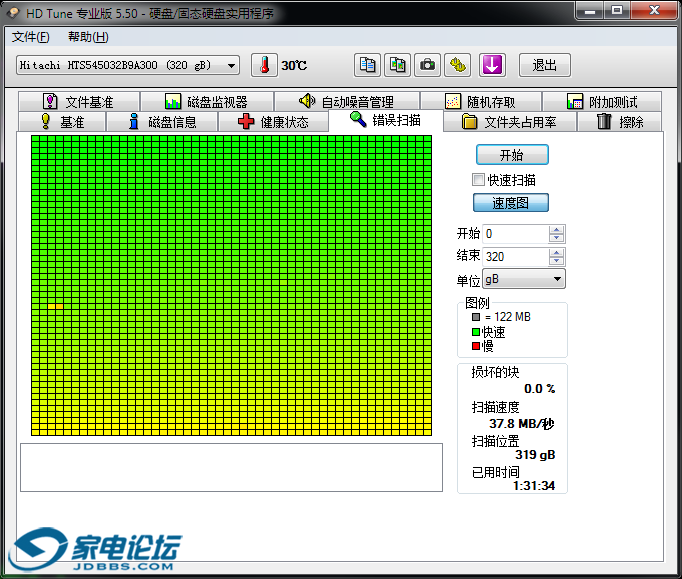Decrease the 开始 value with down arrow
This screenshot has width=682, height=579.
[x=556, y=238]
